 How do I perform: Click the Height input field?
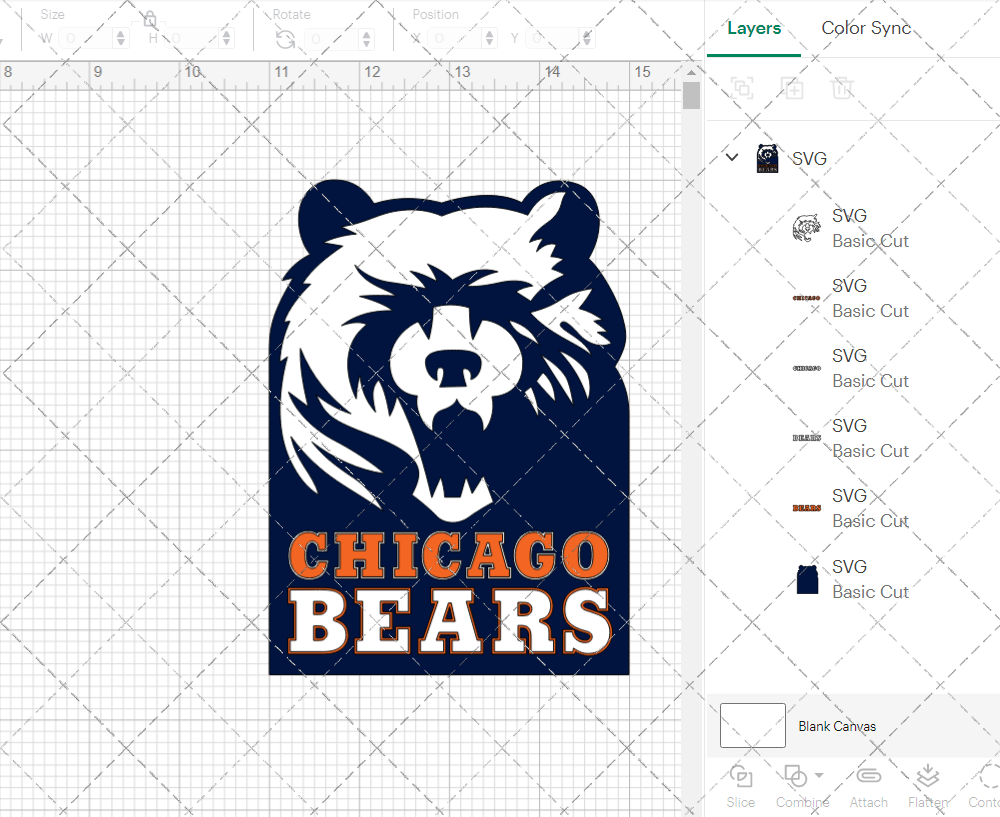[192, 38]
